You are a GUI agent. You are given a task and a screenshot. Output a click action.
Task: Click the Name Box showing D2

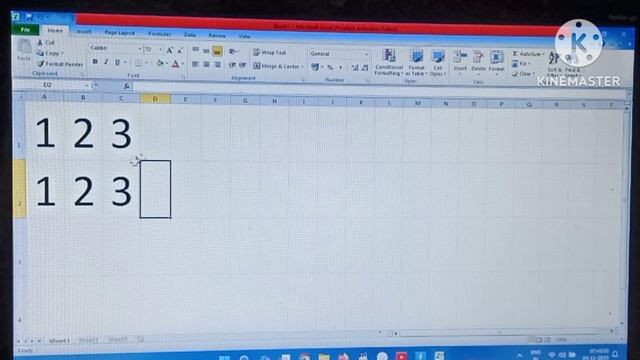click(51, 85)
